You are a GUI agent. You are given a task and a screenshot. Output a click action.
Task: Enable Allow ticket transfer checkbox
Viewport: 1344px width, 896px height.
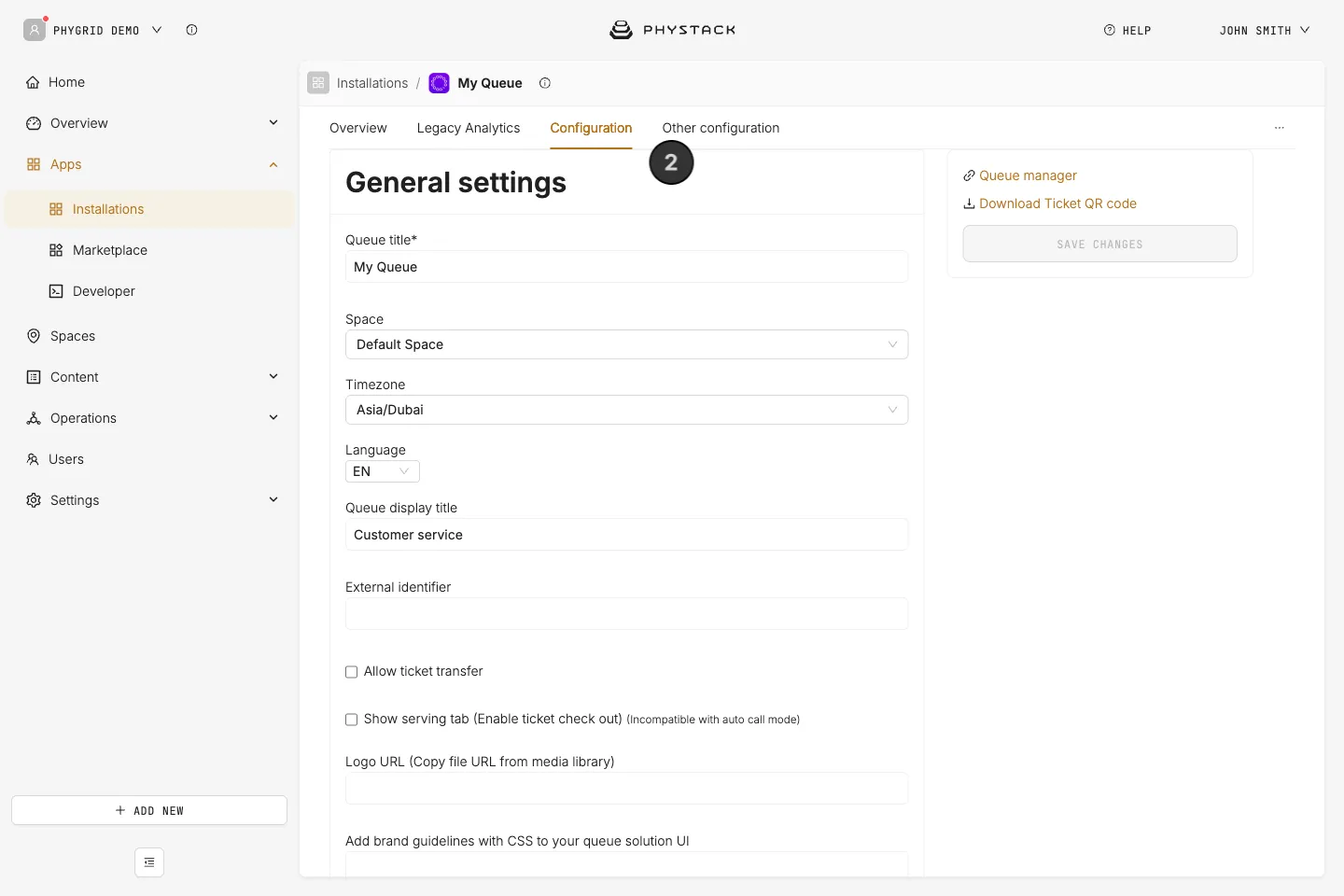(352, 672)
